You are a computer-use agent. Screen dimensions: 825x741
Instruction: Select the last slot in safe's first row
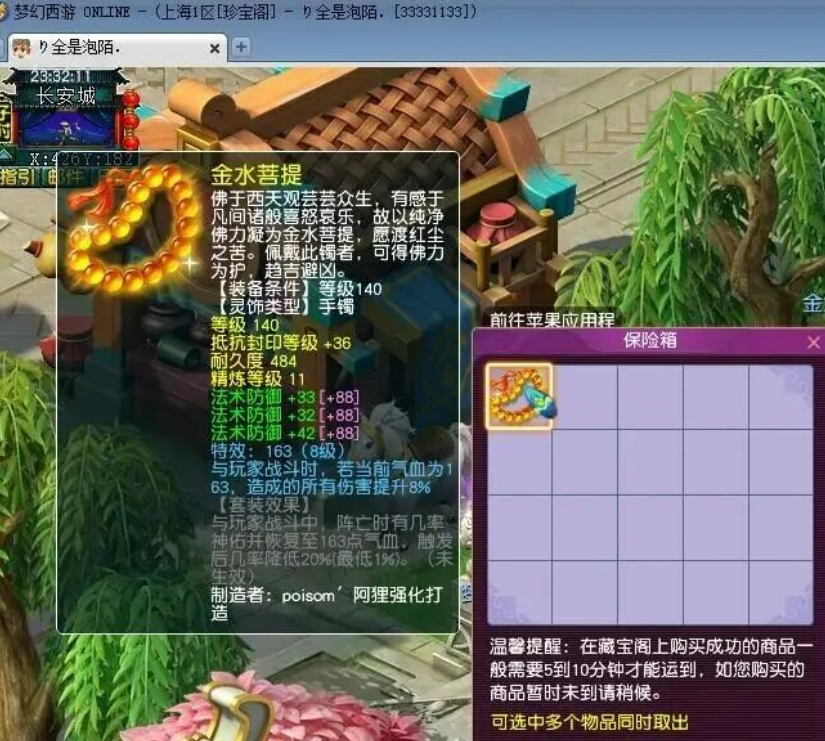(780, 397)
